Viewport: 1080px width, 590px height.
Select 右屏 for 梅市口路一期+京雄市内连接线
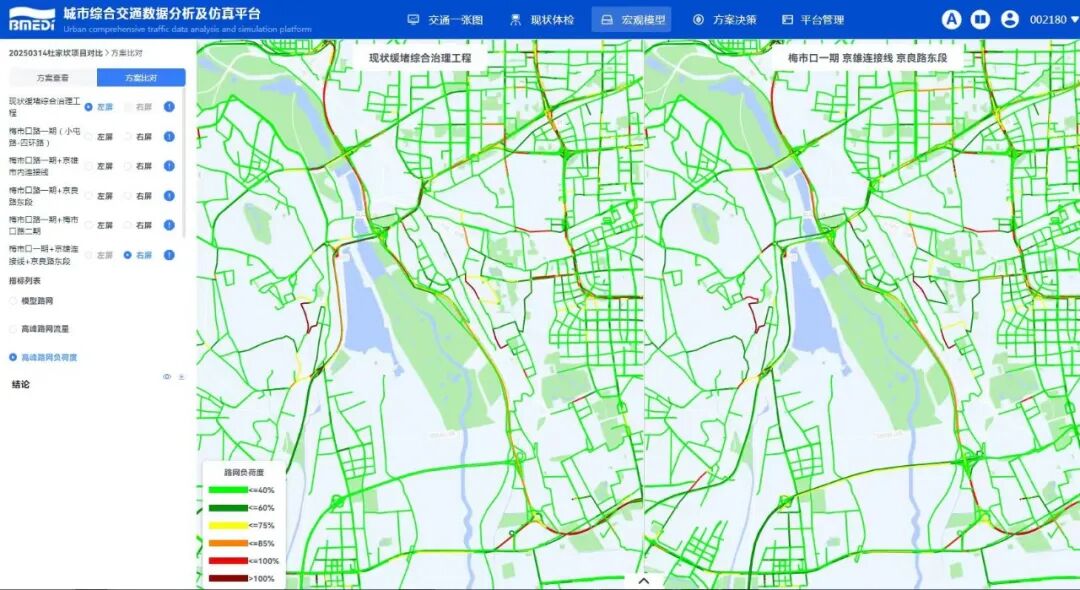point(128,166)
